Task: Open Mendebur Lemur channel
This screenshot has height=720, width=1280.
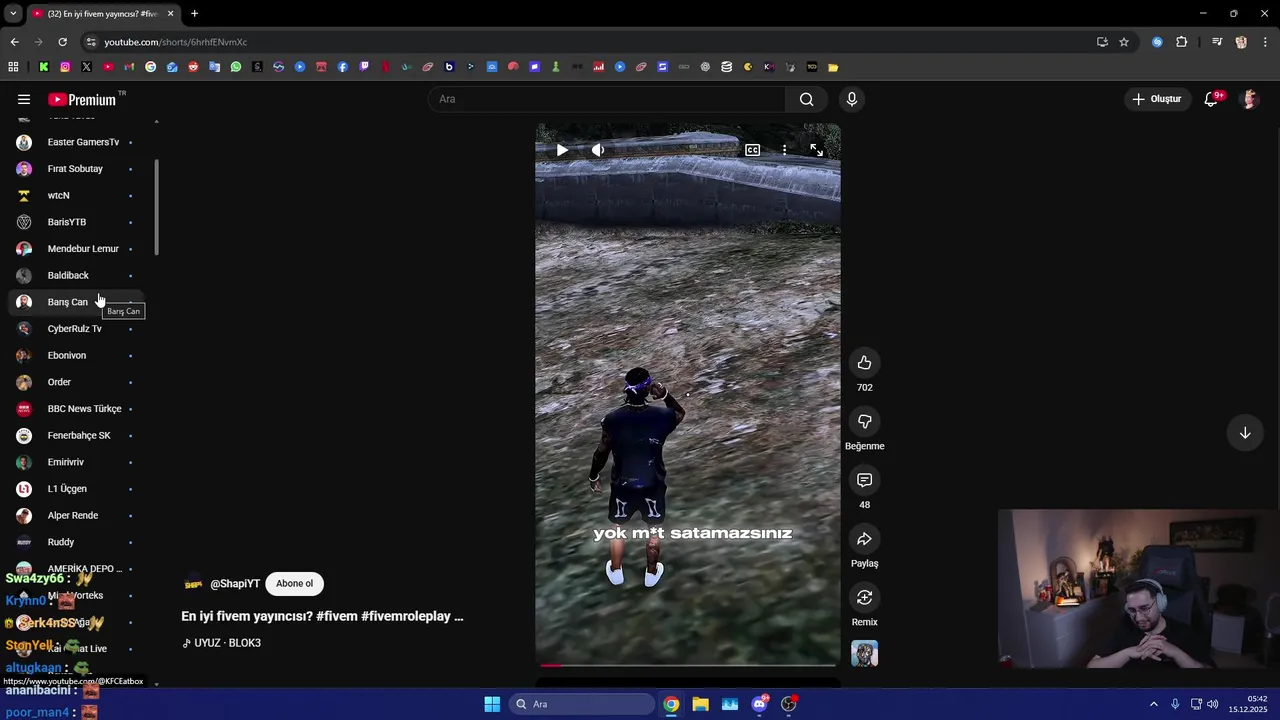Action: click(x=78, y=249)
